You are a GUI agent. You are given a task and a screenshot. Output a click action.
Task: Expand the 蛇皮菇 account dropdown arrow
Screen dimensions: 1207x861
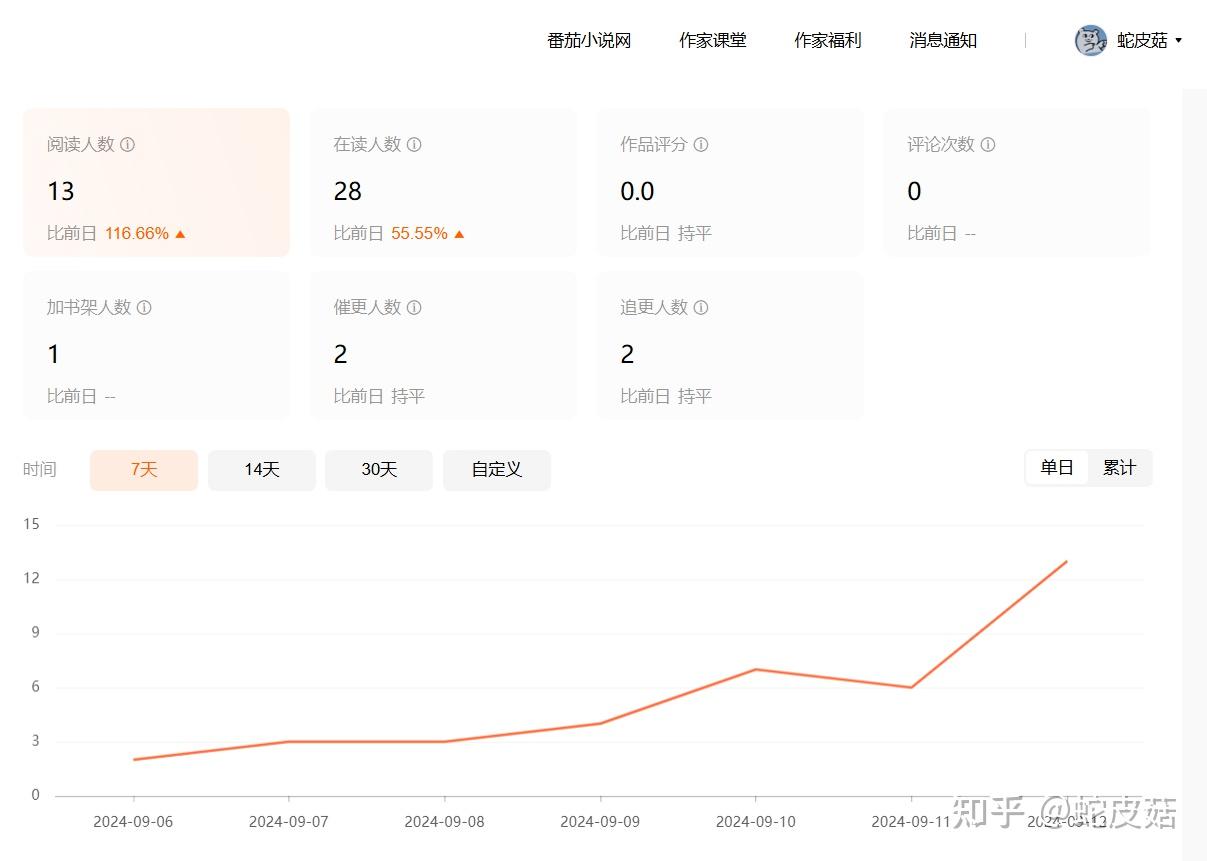coord(1178,41)
